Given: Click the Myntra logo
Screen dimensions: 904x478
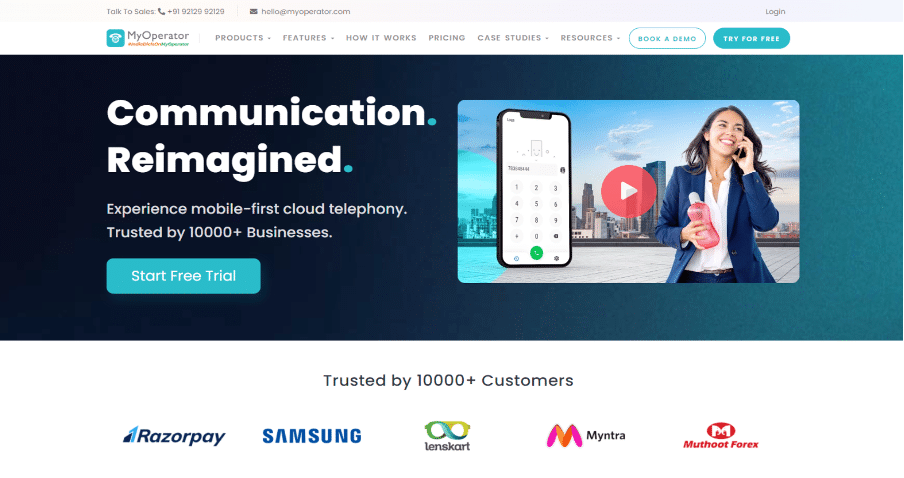Looking at the screenshot, I should 586,436.
